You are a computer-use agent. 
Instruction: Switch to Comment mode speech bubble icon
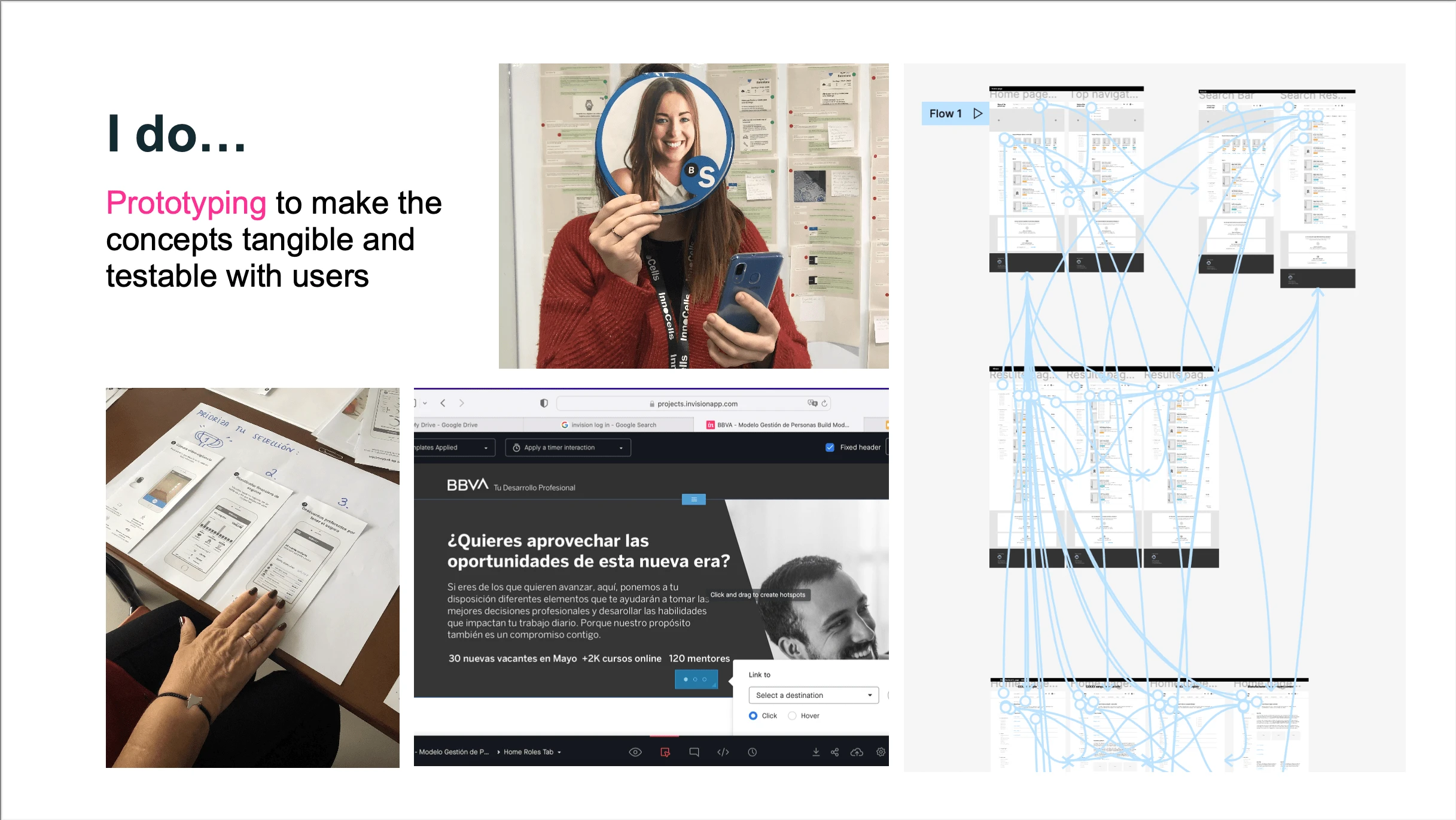coord(694,752)
